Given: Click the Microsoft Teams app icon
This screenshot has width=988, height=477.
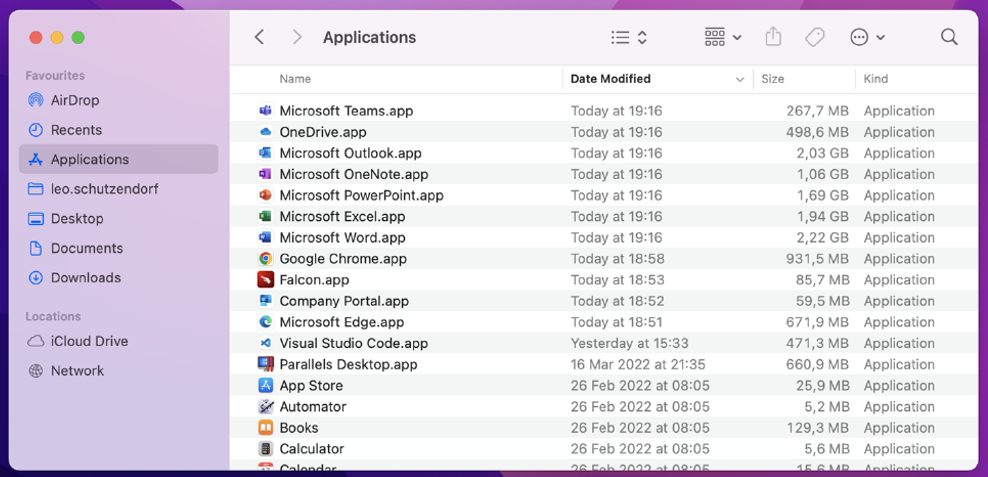Looking at the screenshot, I should pyautogui.click(x=265, y=111).
